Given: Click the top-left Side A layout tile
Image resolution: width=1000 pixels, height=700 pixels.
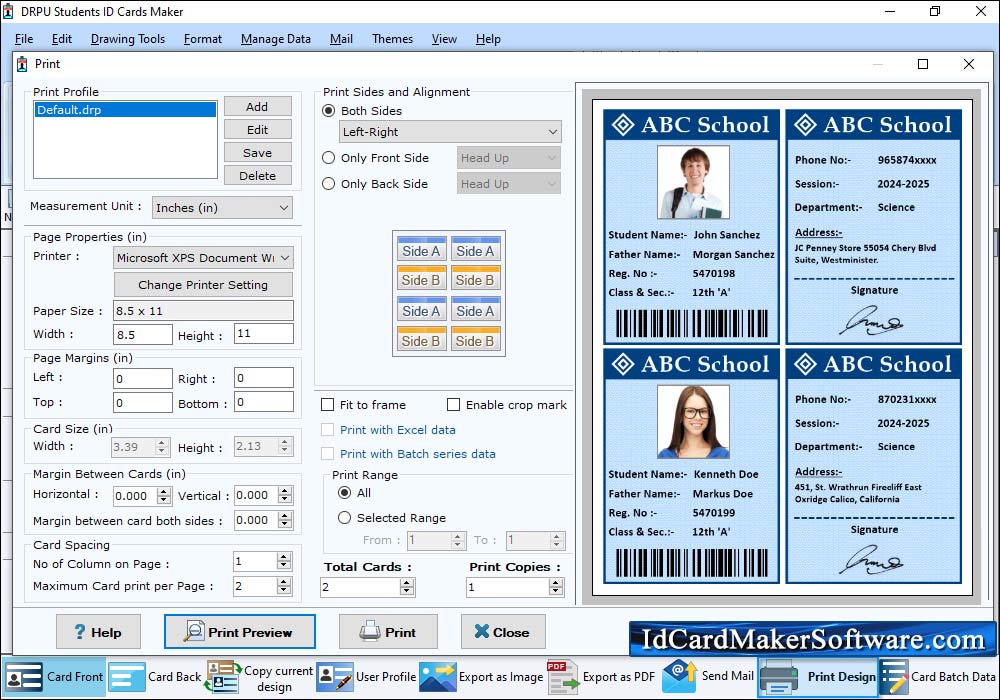Looking at the screenshot, I should (421, 249).
